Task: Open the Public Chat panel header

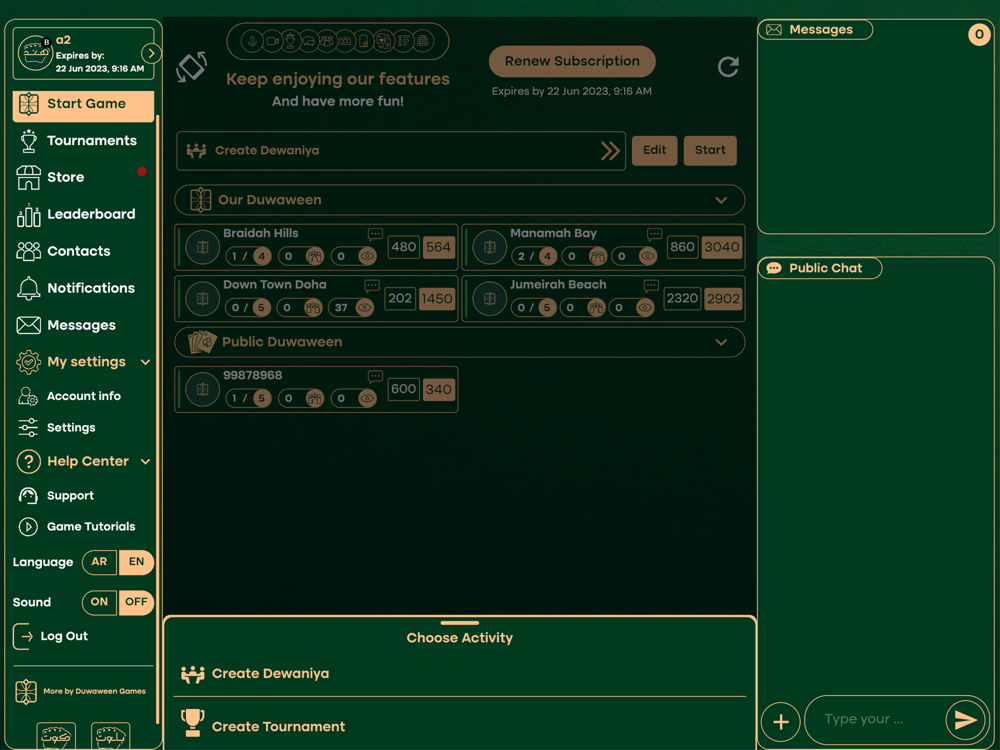Action: [820, 268]
